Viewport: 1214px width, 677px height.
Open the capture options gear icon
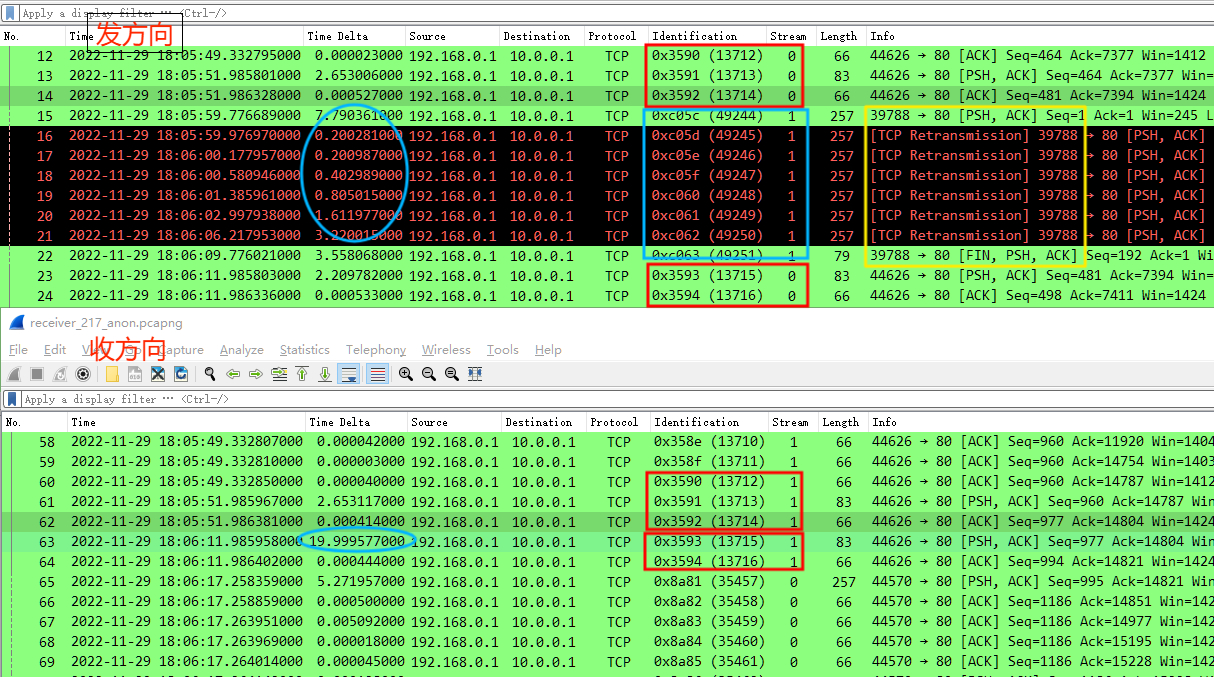84,374
